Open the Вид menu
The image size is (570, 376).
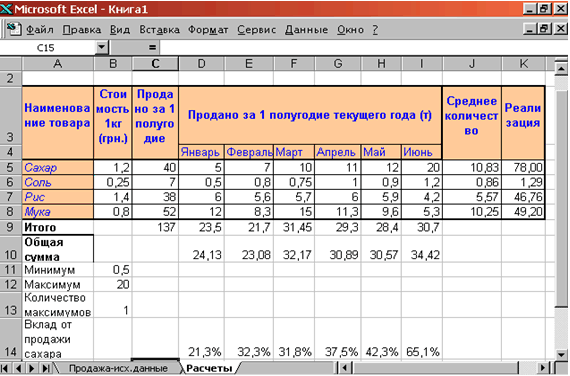click(120, 30)
